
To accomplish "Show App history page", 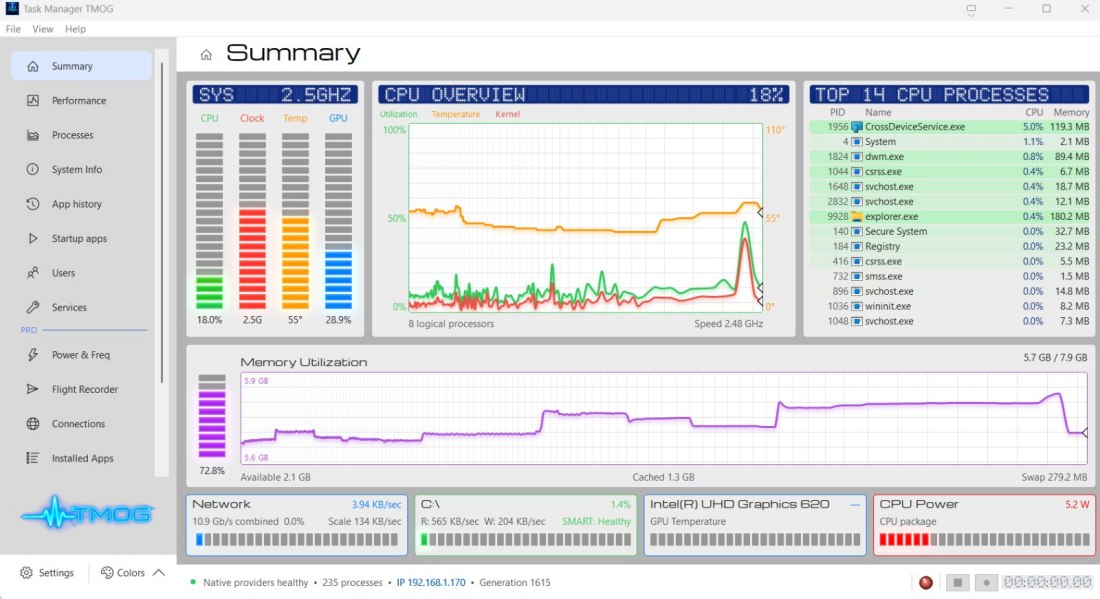I will coord(81,204).
